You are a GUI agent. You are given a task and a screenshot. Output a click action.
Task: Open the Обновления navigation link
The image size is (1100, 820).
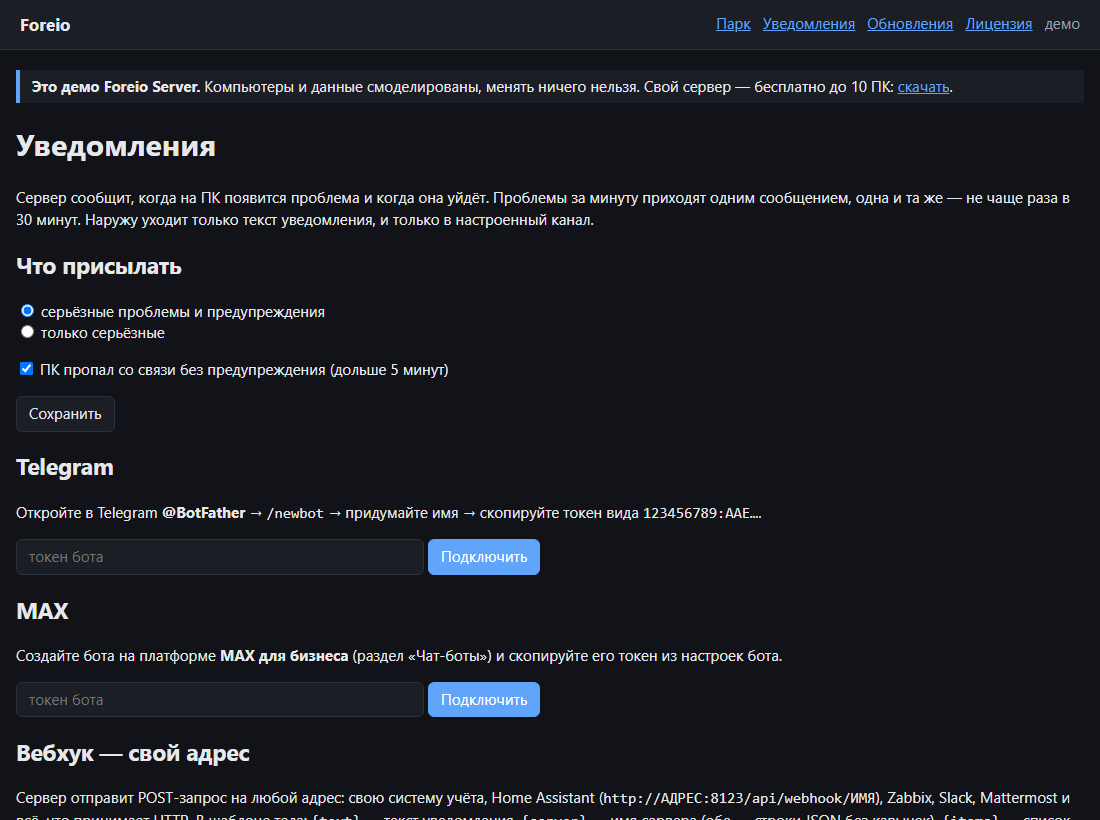909,25
